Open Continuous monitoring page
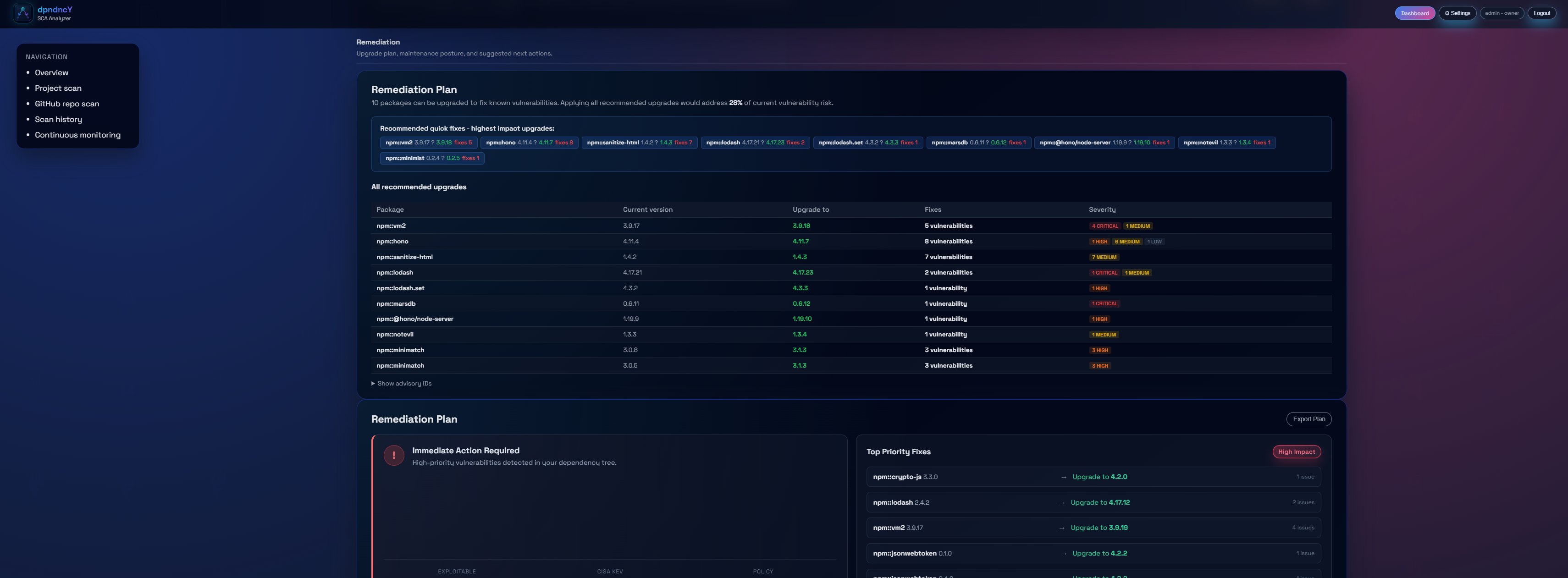 77,135
